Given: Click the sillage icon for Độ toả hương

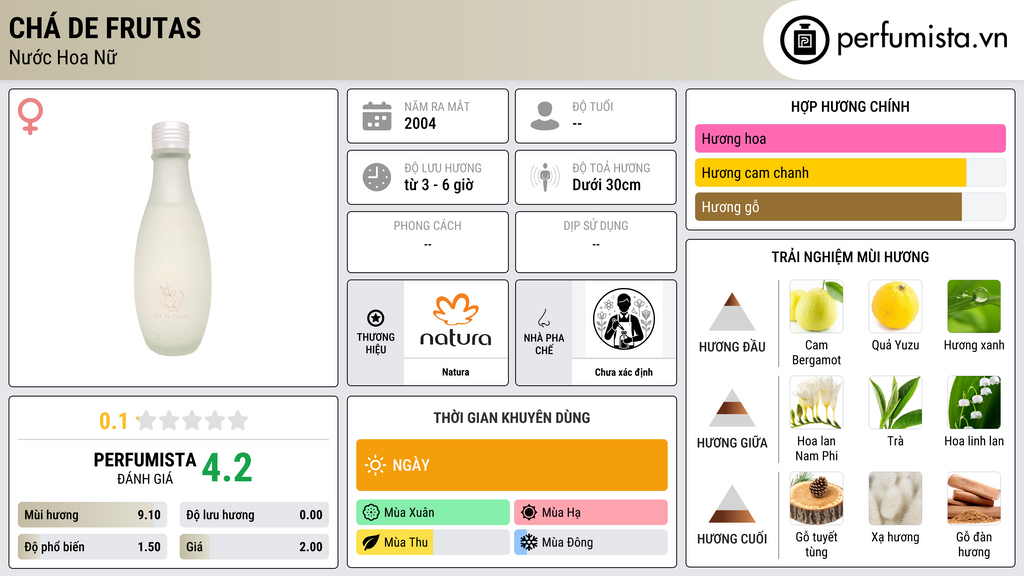Looking at the screenshot, I should click(x=545, y=177).
